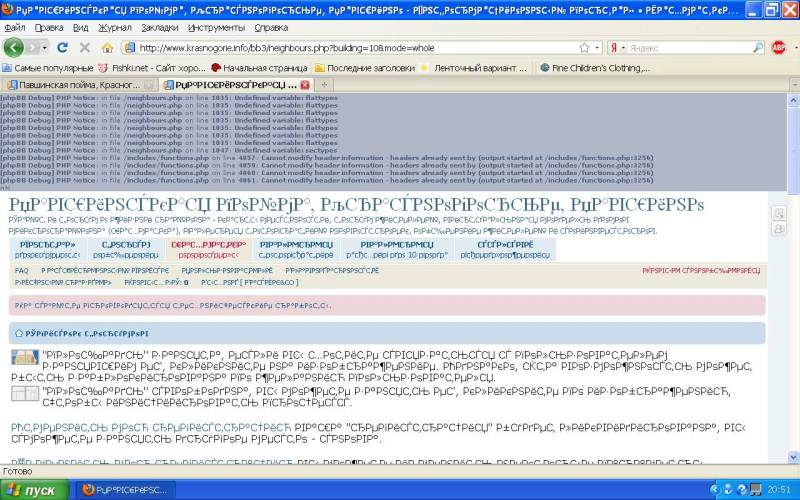This screenshot has width=800, height=500.
Task: Click the browser Back arrow button
Action: click(14, 47)
